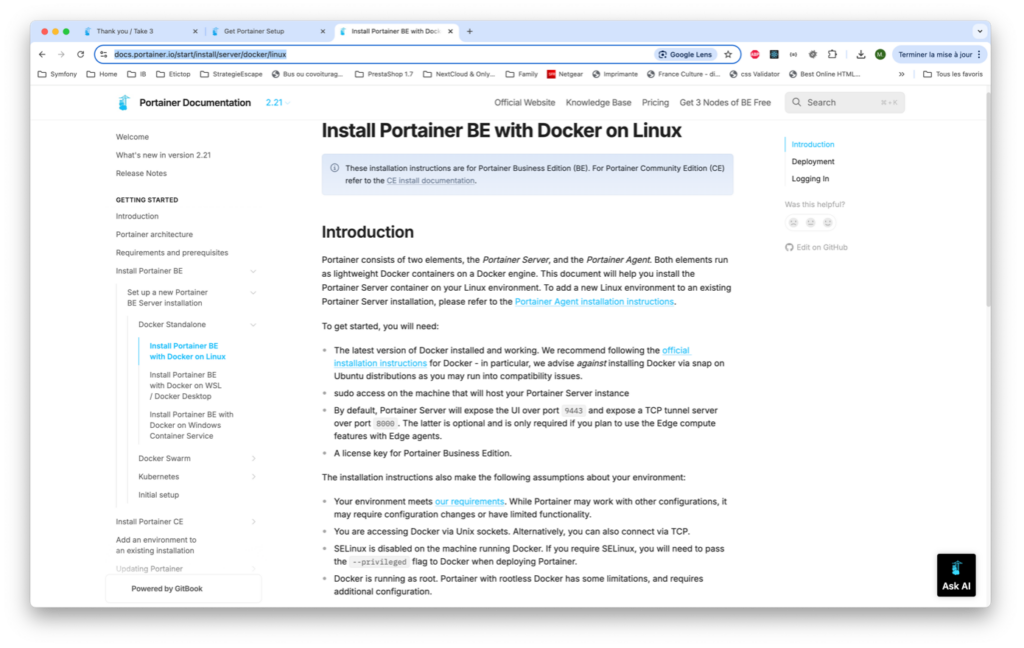Open Requirements and prerequisites page
1024x648 pixels.
172,253
